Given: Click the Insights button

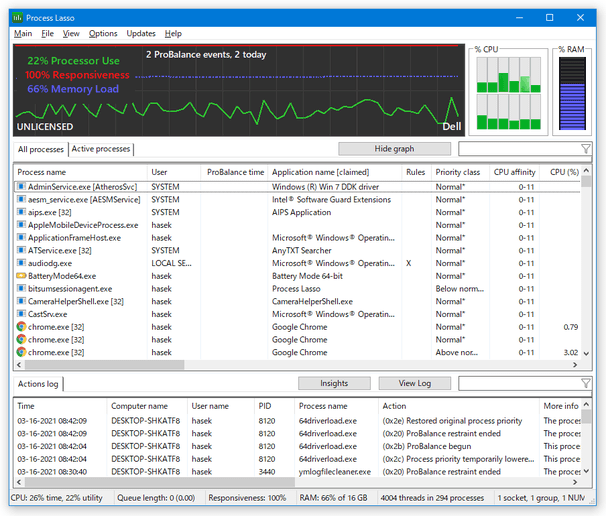Looking at the screenshot, I should [334, 383].
